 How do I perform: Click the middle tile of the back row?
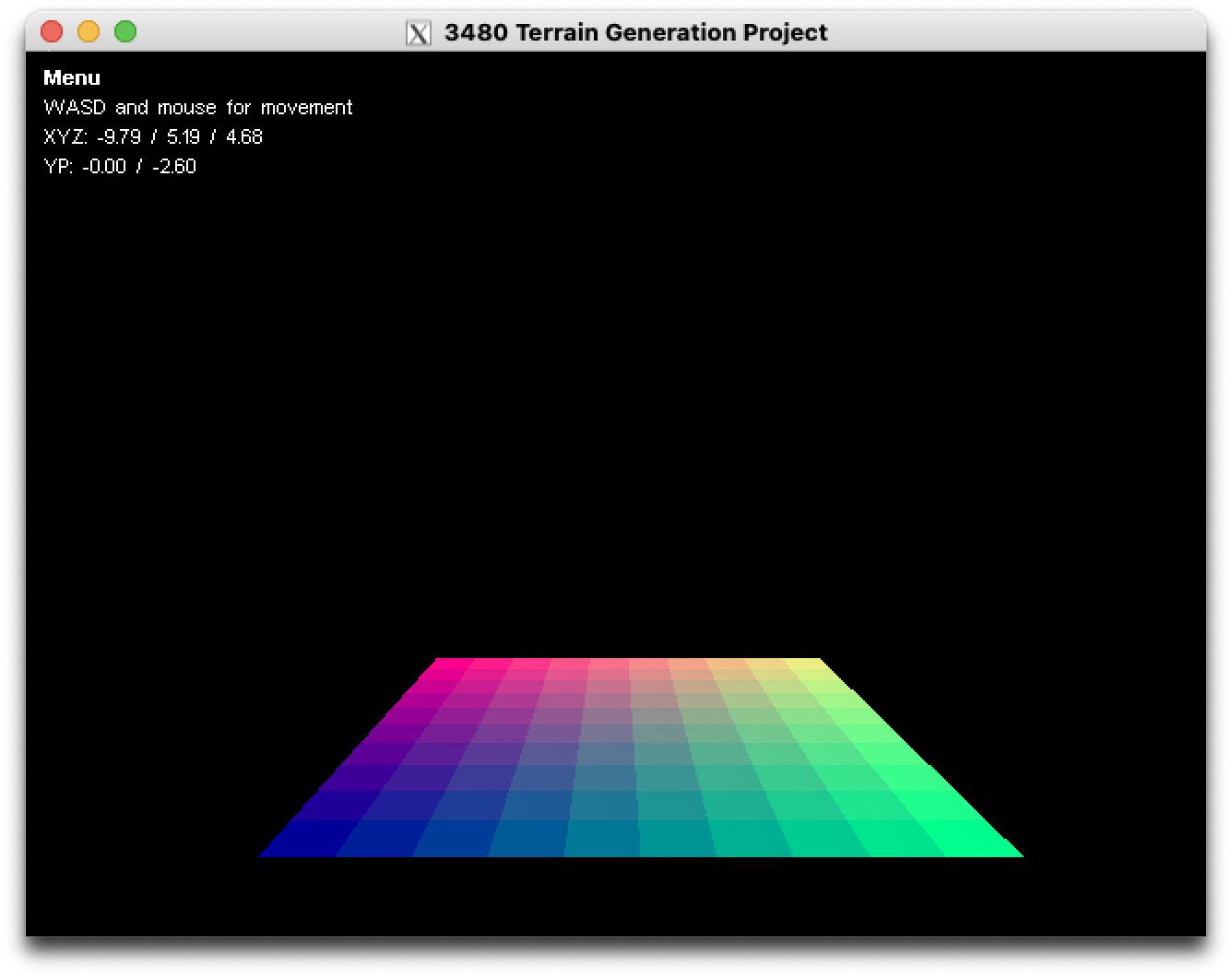point(610,665)
